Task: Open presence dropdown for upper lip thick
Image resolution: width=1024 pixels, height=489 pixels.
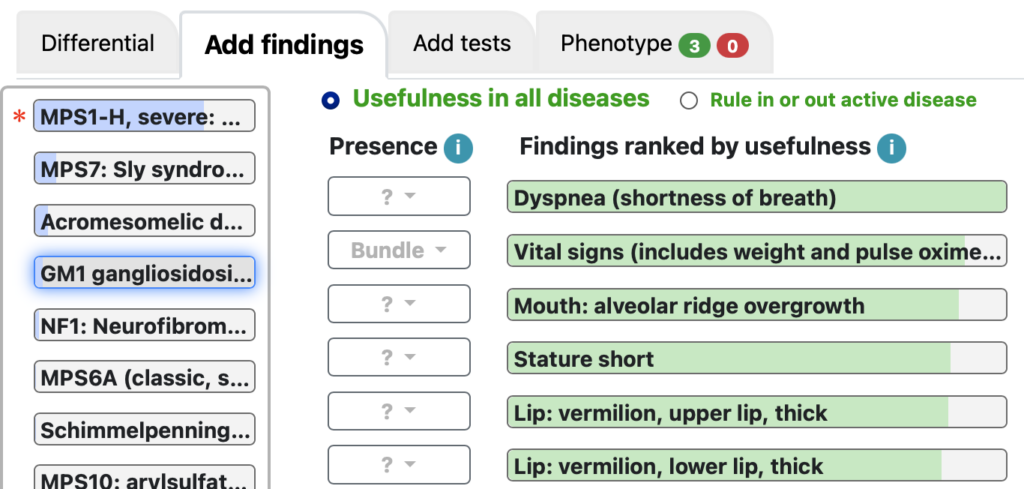Action: click(x=399, y=411)
